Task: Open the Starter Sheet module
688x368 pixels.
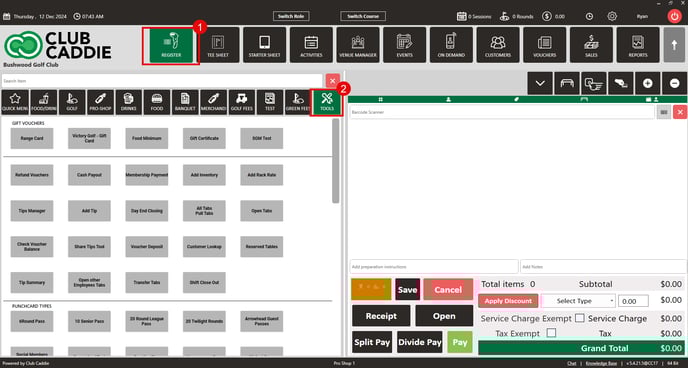Action: [265, 45]
